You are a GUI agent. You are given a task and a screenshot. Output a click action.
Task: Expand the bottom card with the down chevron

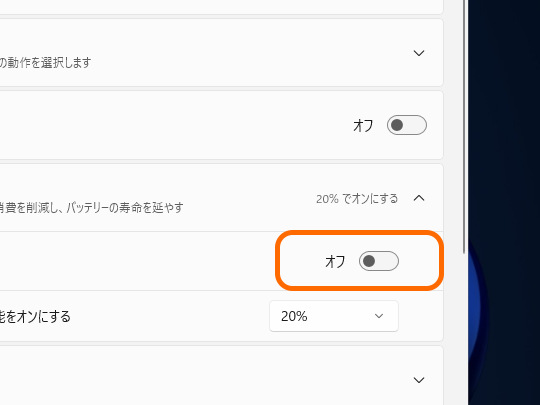419,380
